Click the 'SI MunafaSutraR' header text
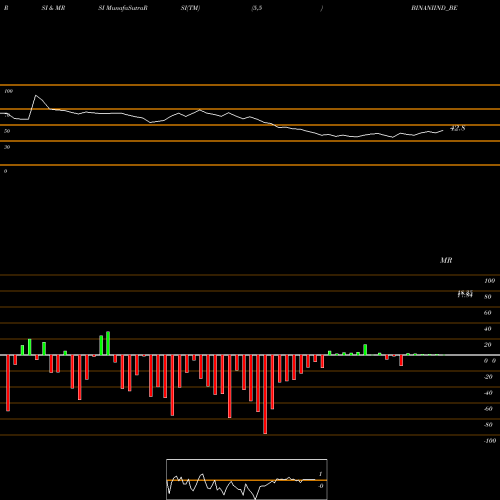This screenshot has height=500, width=500. [123, 8]
